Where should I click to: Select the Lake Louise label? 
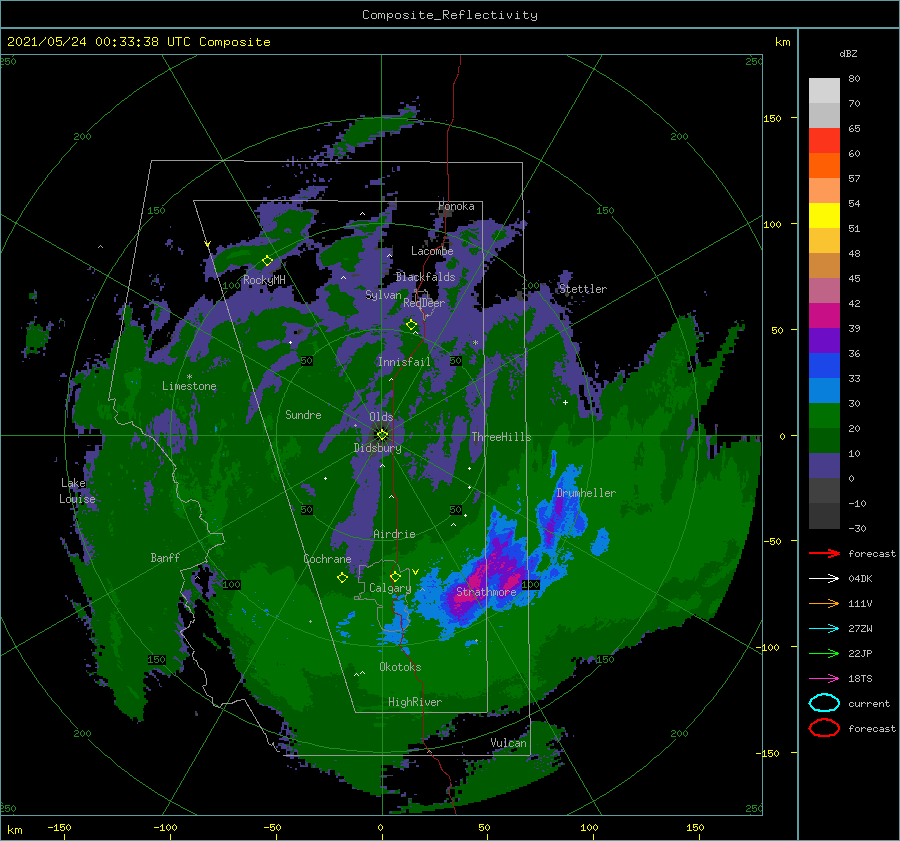[x=77, y=491]
